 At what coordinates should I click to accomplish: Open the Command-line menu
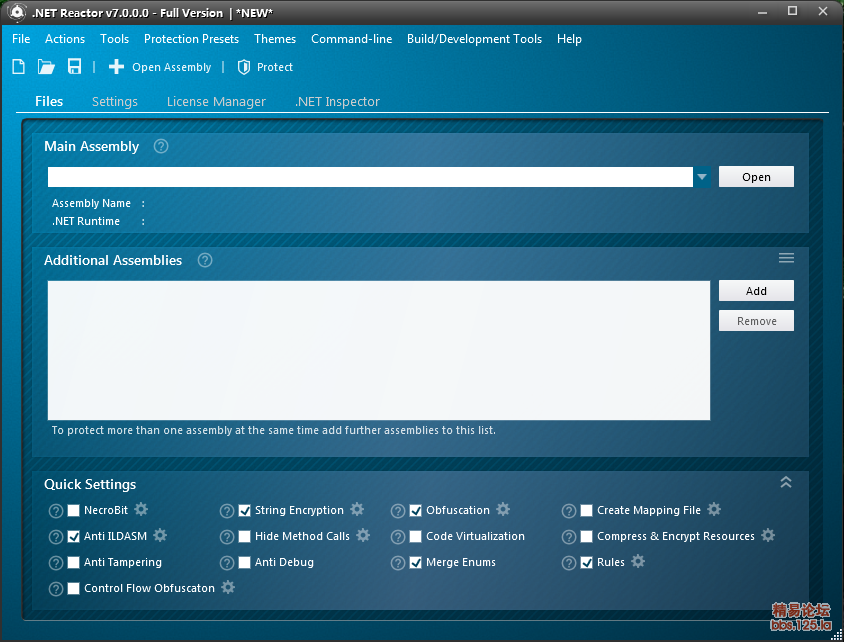[351, 39]
